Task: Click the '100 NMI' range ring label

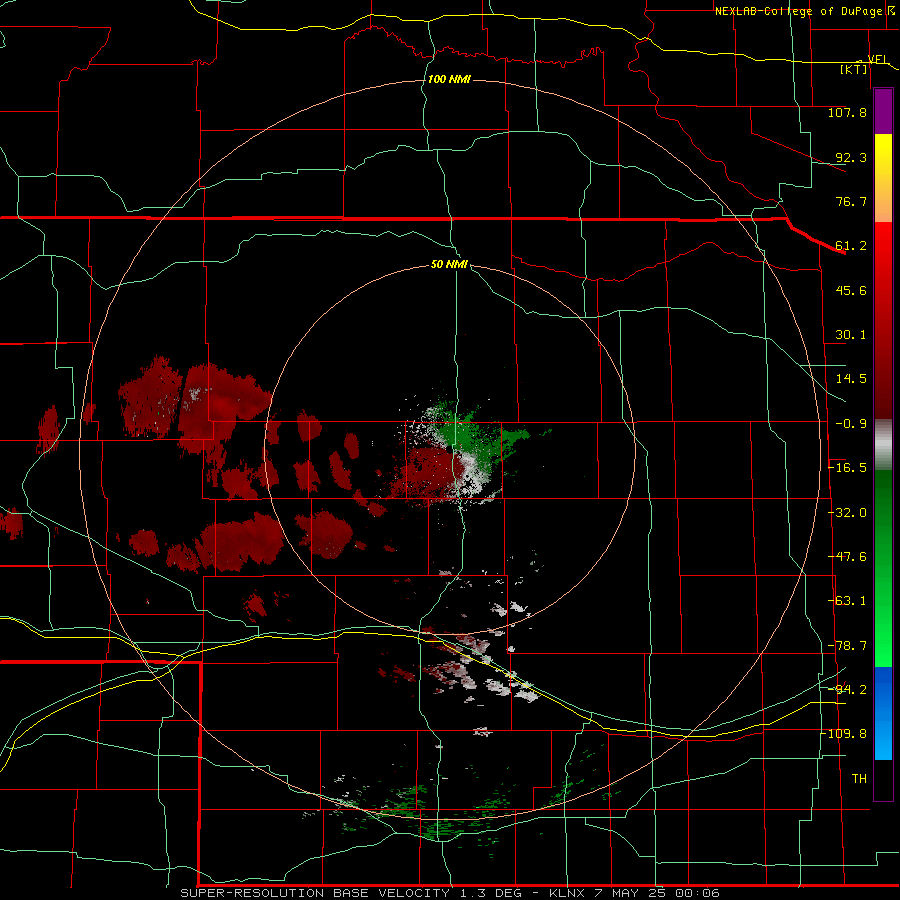Action: 449,79
